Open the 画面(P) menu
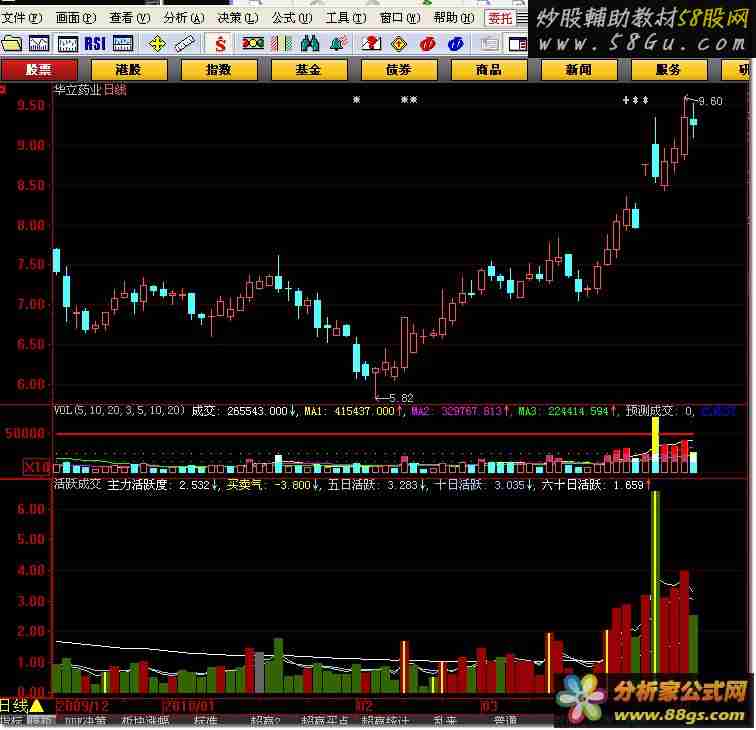The height and width of the screenshot is (730, 756). click(76, 18)
